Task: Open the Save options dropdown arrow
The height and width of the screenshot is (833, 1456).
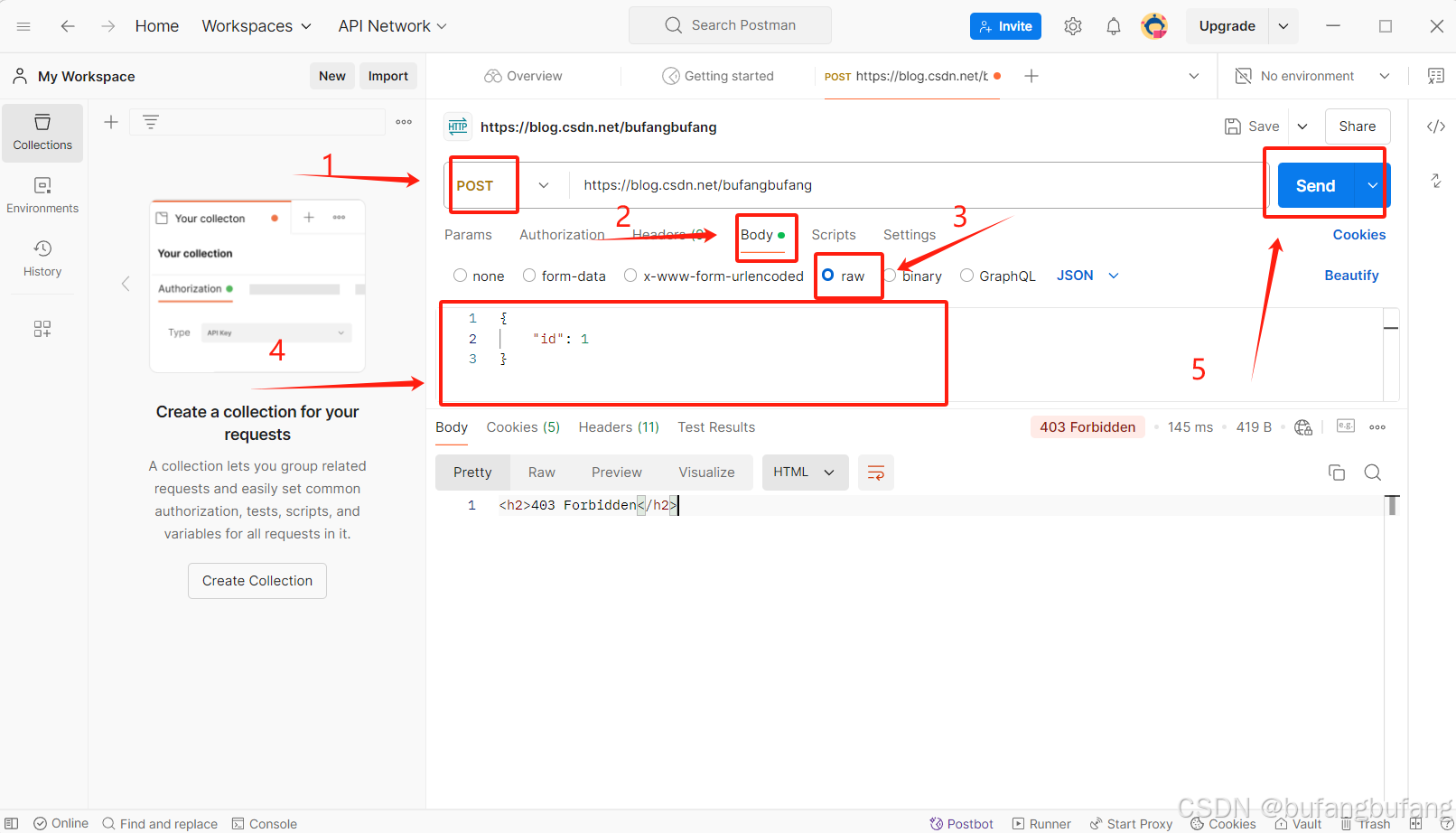Action: 1302,126
